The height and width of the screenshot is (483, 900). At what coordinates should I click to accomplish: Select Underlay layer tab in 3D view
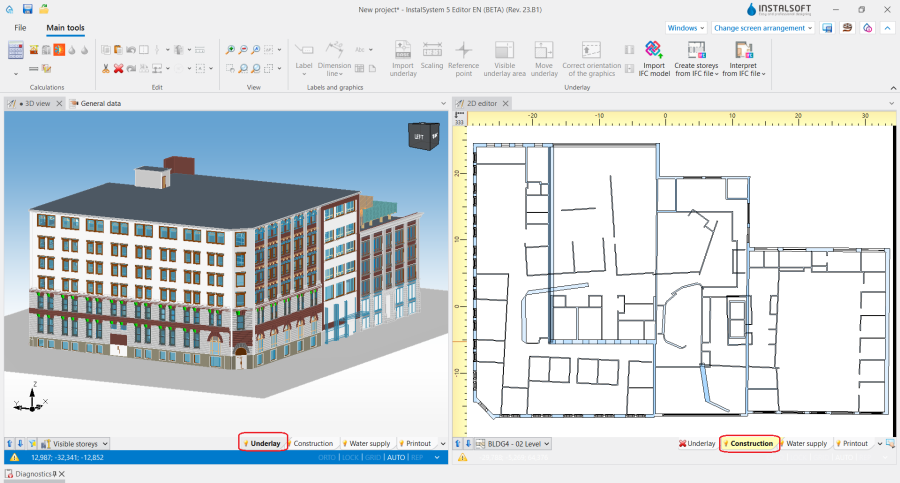pos(263,443)
